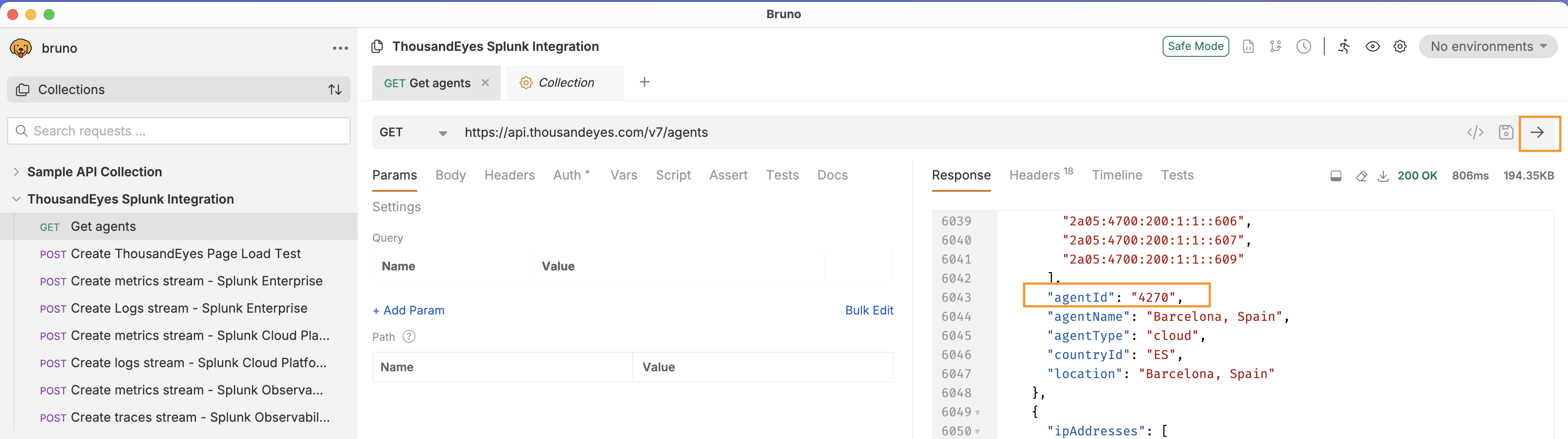Viewport: 1568px width, 439px height.
Task: Expand the Sample API Collection folder
Action: tap(16, 172)
